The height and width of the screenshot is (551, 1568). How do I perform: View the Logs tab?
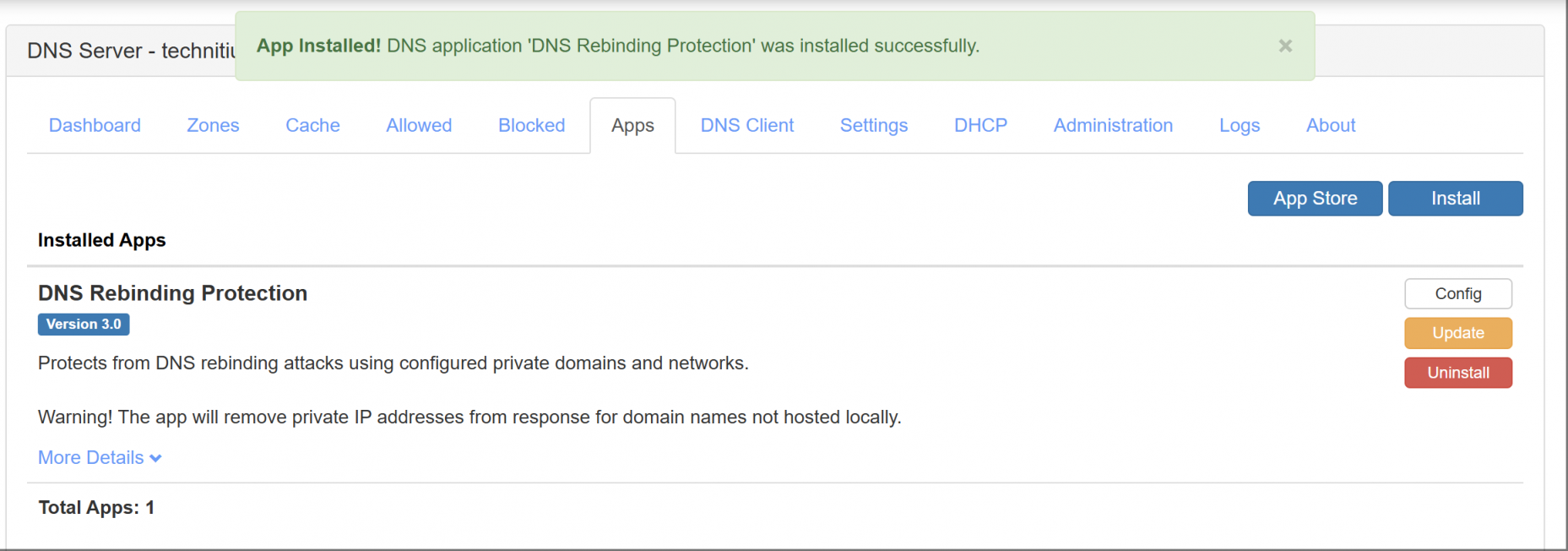point(1239,125)
